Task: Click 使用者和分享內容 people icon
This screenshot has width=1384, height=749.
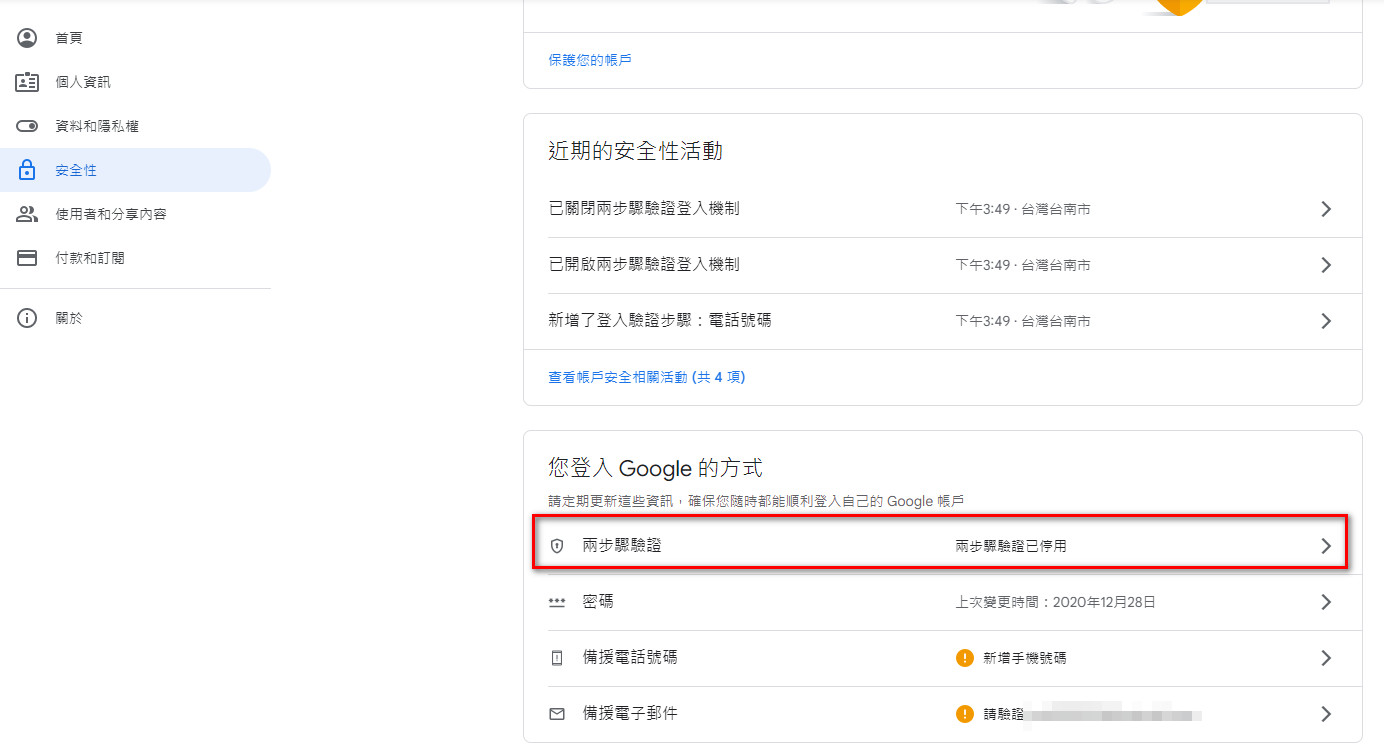Action: click(27, 214)
